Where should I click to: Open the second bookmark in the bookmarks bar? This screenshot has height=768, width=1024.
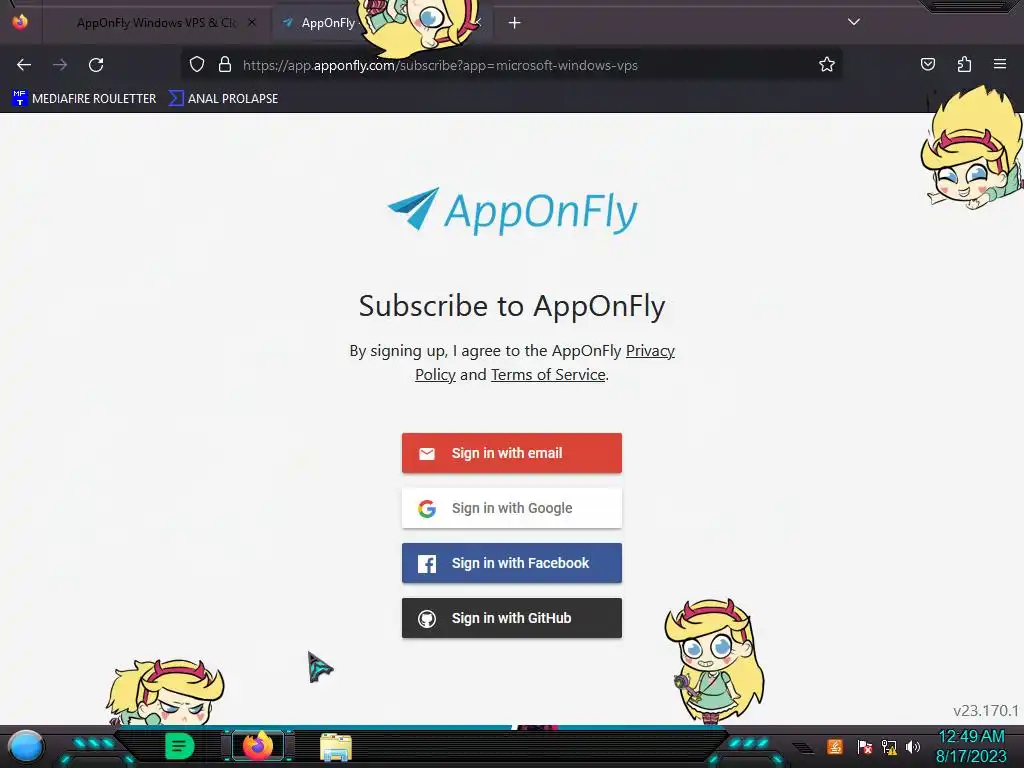223,99
